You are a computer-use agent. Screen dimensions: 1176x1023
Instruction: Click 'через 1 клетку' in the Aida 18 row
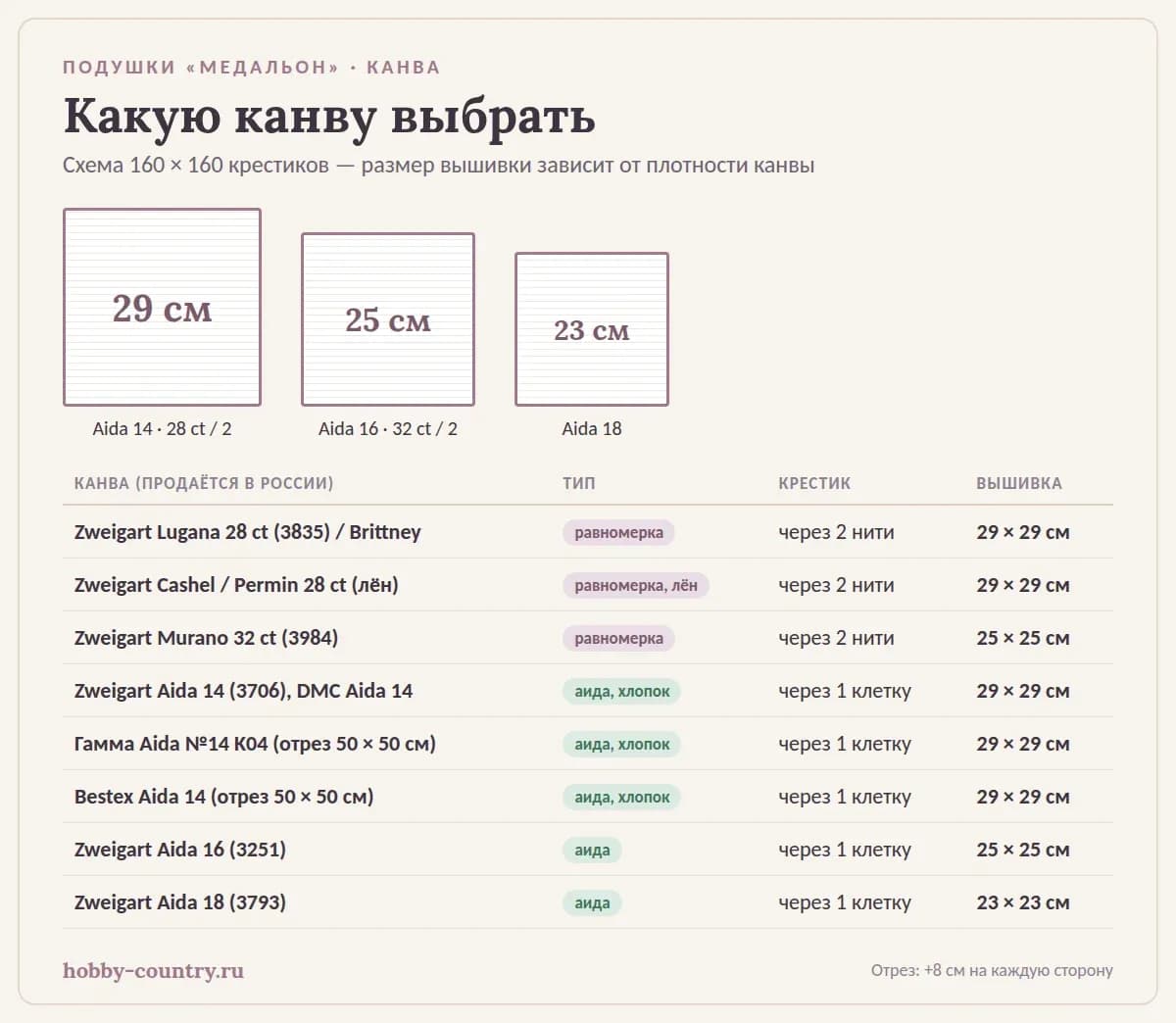845,902
